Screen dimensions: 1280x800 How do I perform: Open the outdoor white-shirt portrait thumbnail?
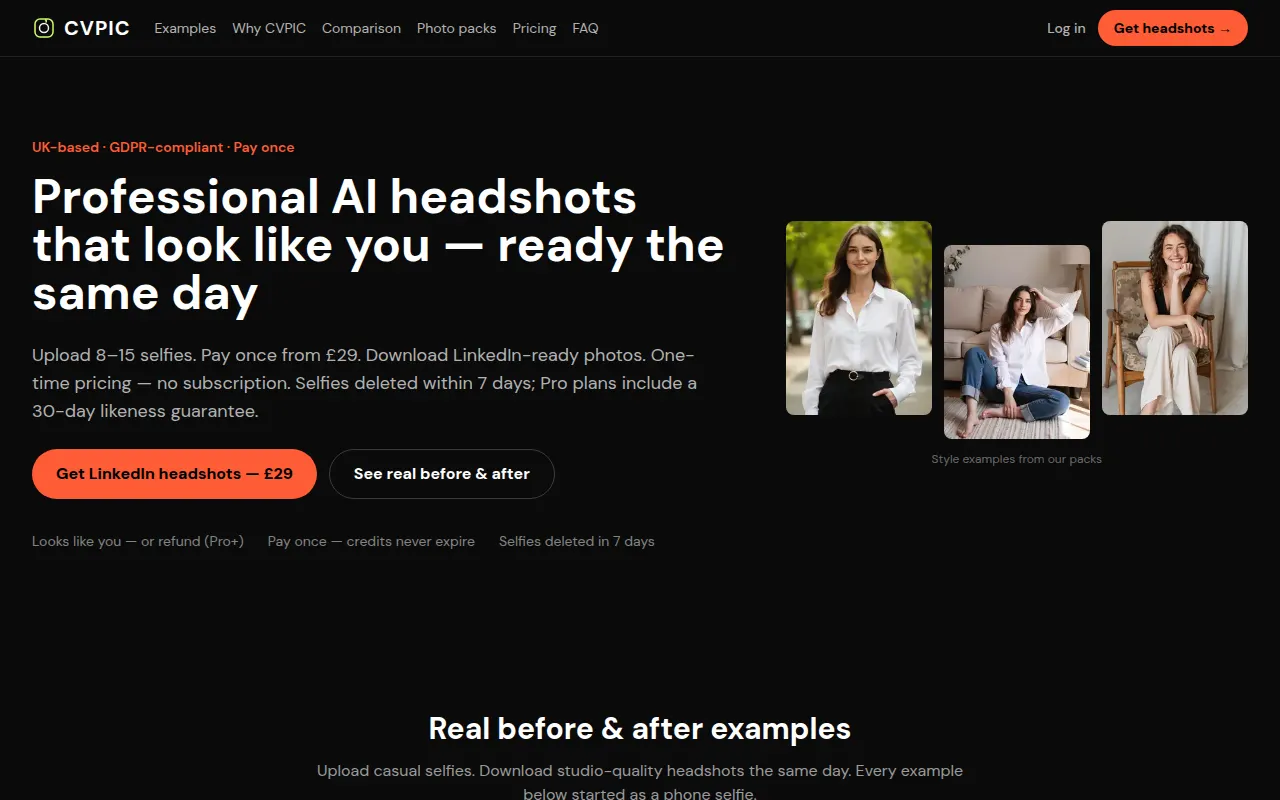point(859,318)
